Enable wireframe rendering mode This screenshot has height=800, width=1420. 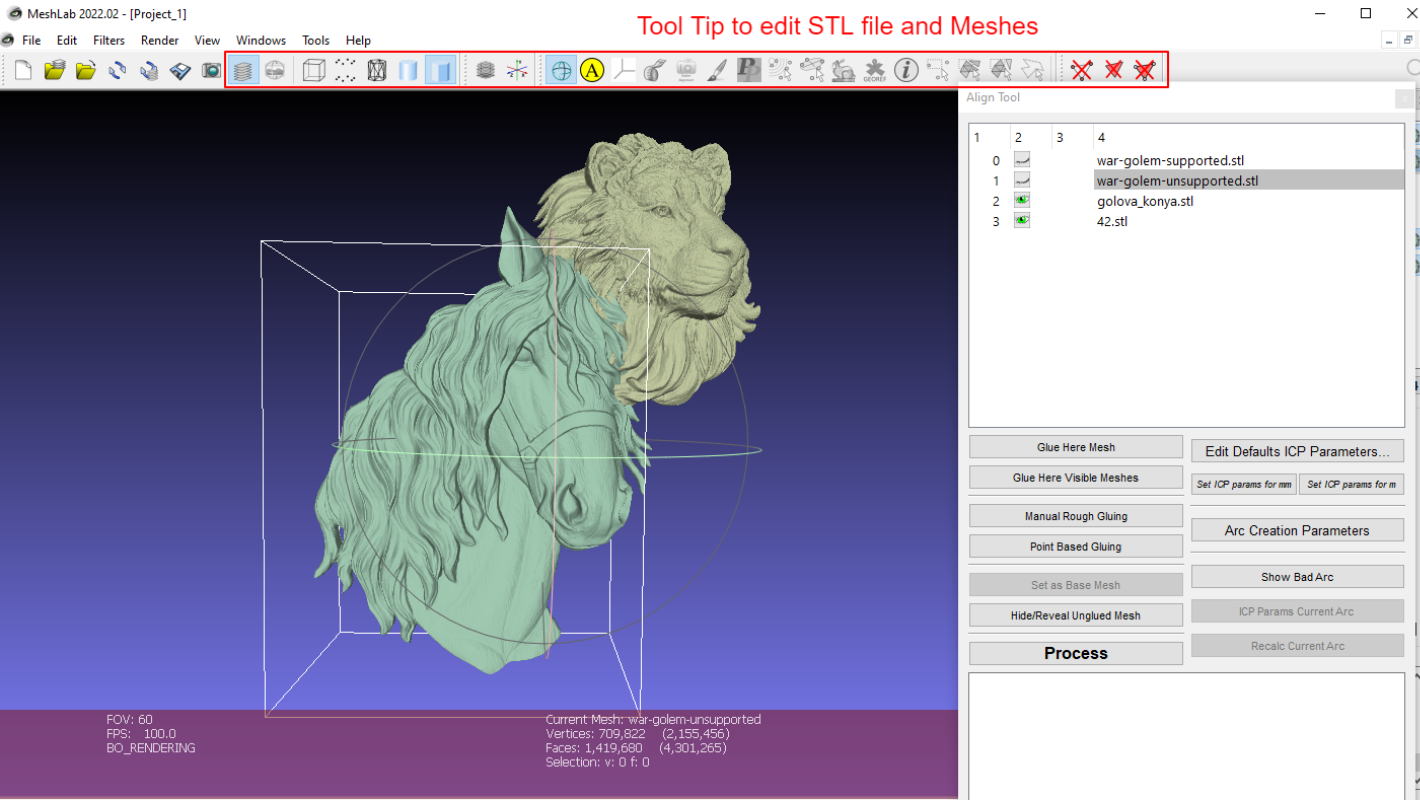(377, 69)
